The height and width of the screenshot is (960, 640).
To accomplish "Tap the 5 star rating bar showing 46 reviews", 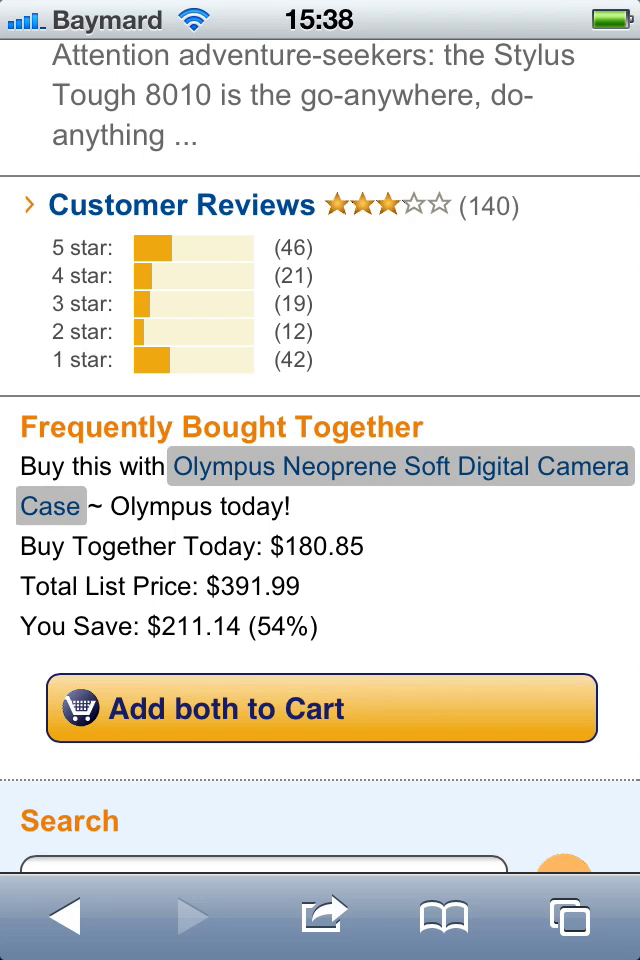I will [x=192, y=247].
